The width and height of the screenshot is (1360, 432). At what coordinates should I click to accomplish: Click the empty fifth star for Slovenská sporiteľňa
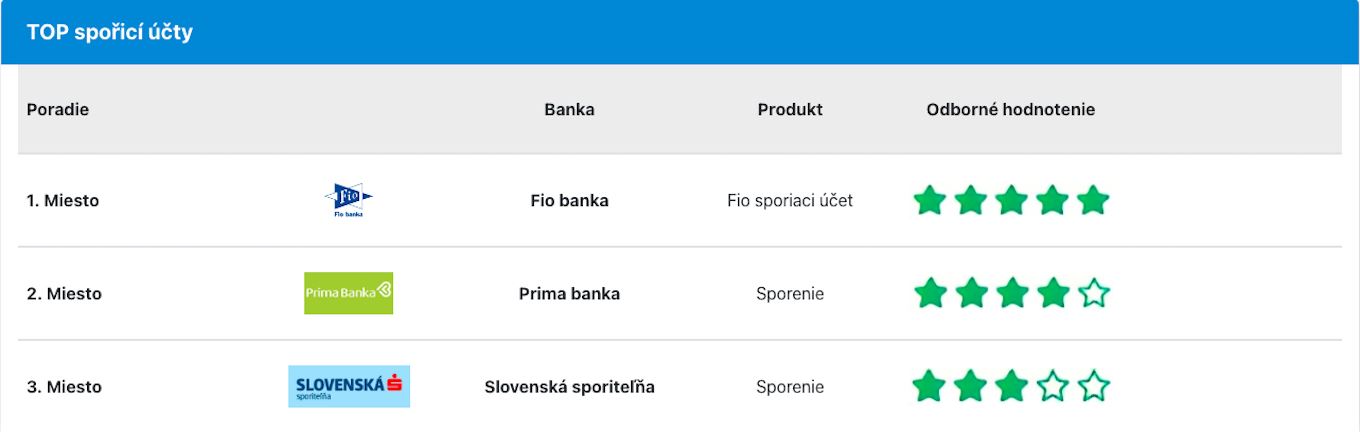pos(1094,386)
